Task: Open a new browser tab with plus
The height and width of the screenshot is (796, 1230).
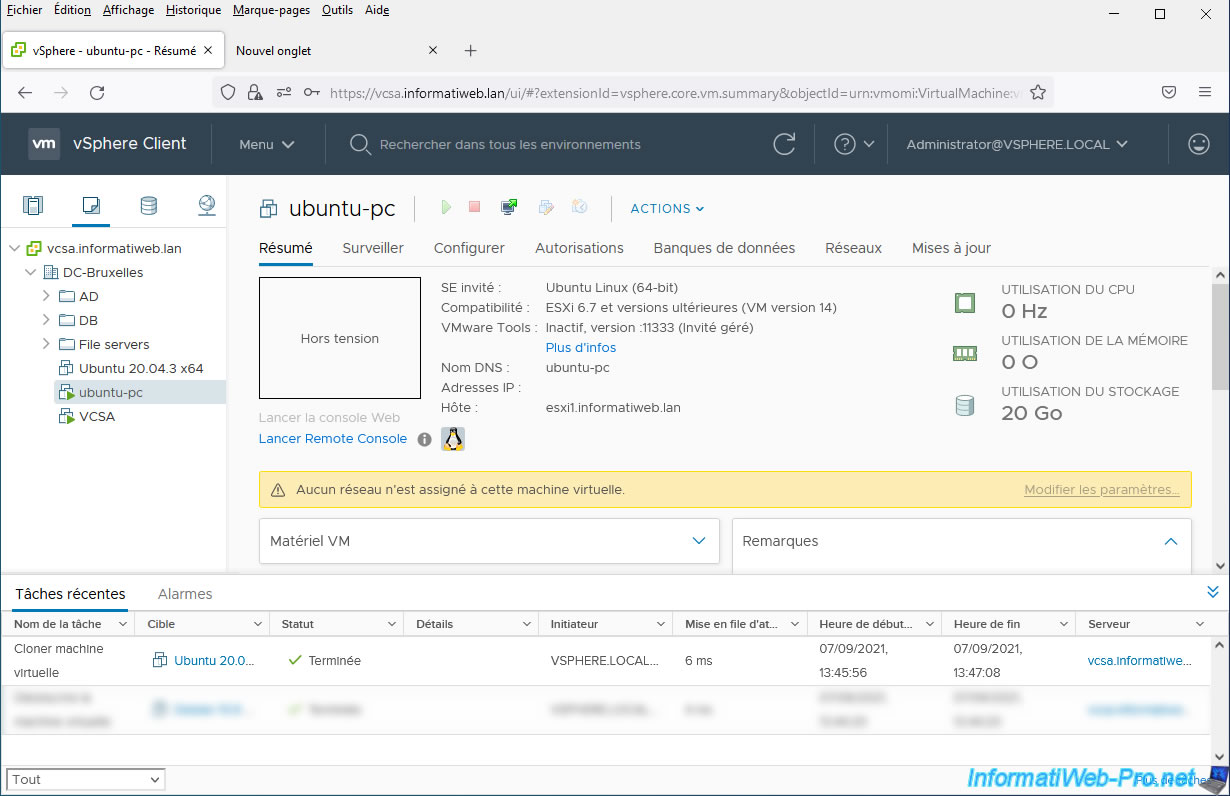Action: click(471, 51)
